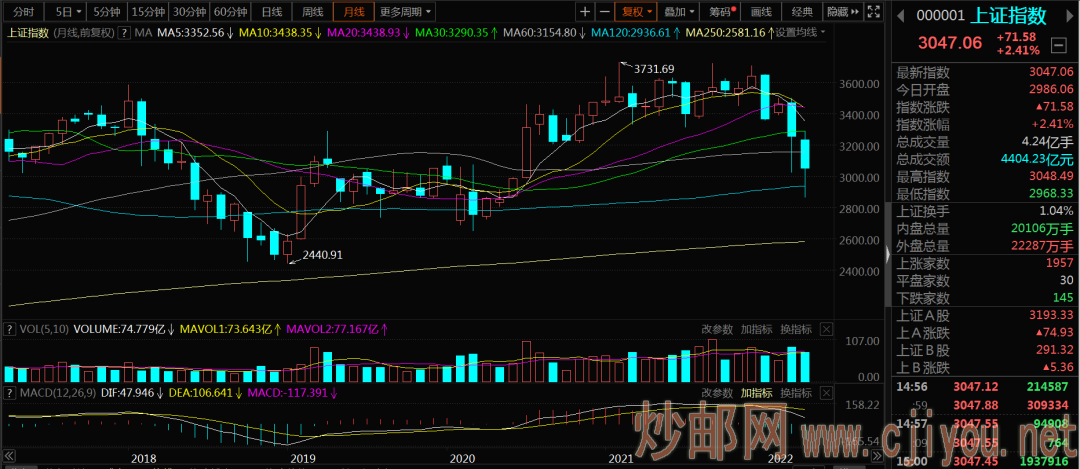1080x469 pixels.
Task: Hide toolbar with 隐藏 button
Action: 843,12
